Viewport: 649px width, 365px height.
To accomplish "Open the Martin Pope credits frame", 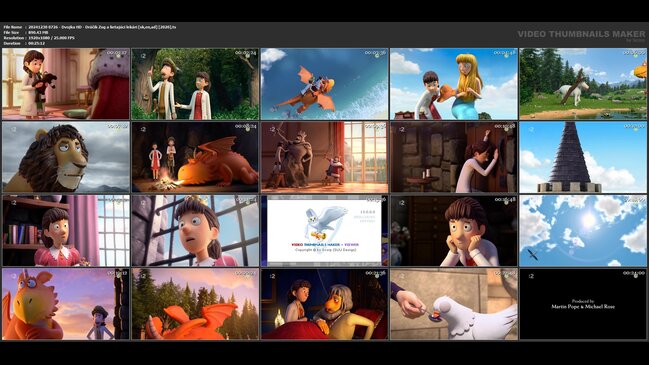I will (583, 304).
